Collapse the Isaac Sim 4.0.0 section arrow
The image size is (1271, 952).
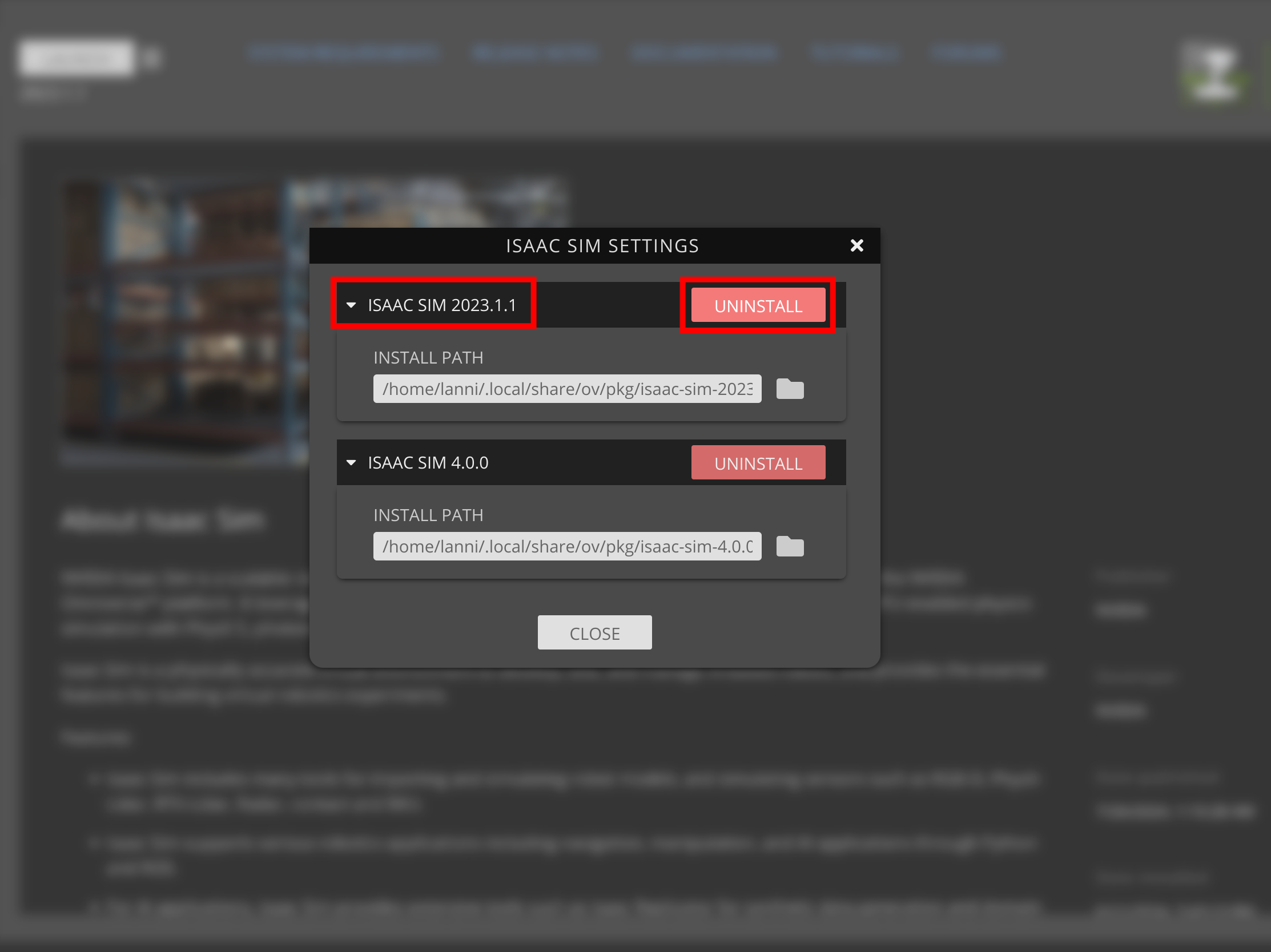(351, 462)
